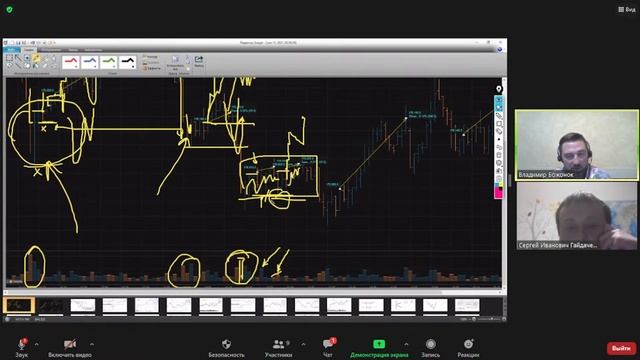This screenshot has width=640, height=360.
Task: Choose the green line style preset
Action: (109, 62)
